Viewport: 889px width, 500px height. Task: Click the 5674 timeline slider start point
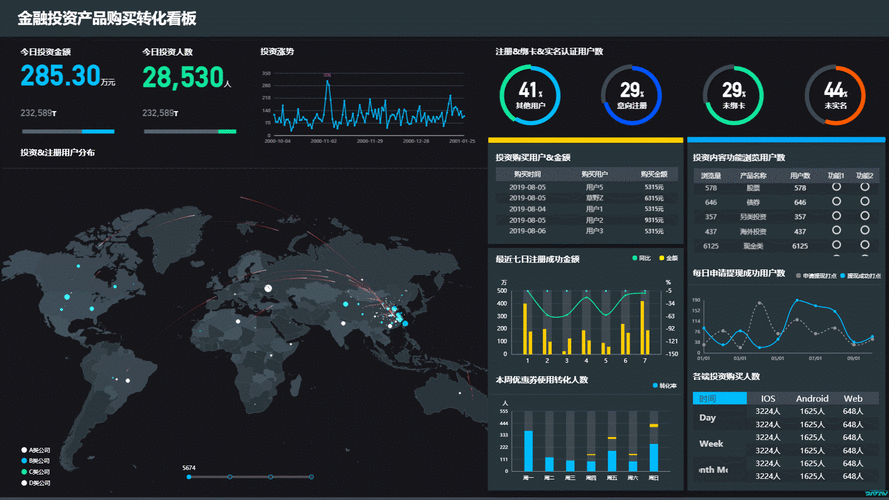tap(188, 477)
